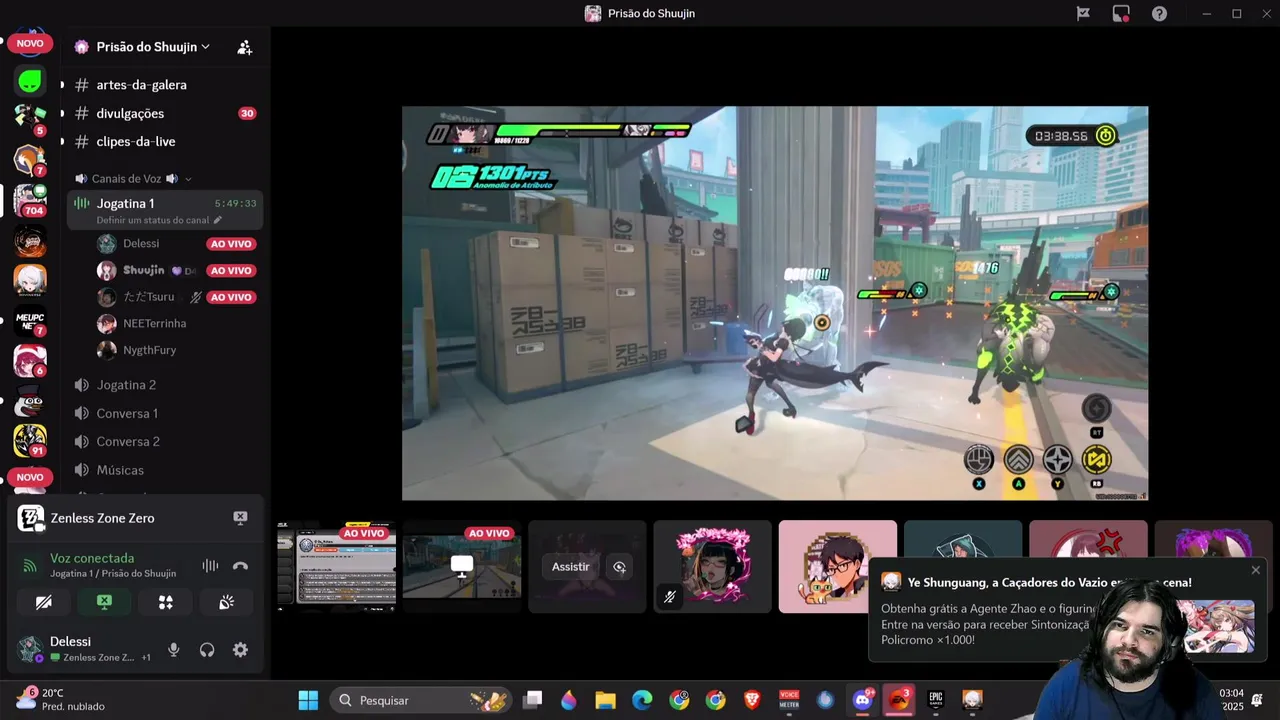Click the add multistream icon beside Assistir
This screenshot has height=720, width=1280.
619,567
